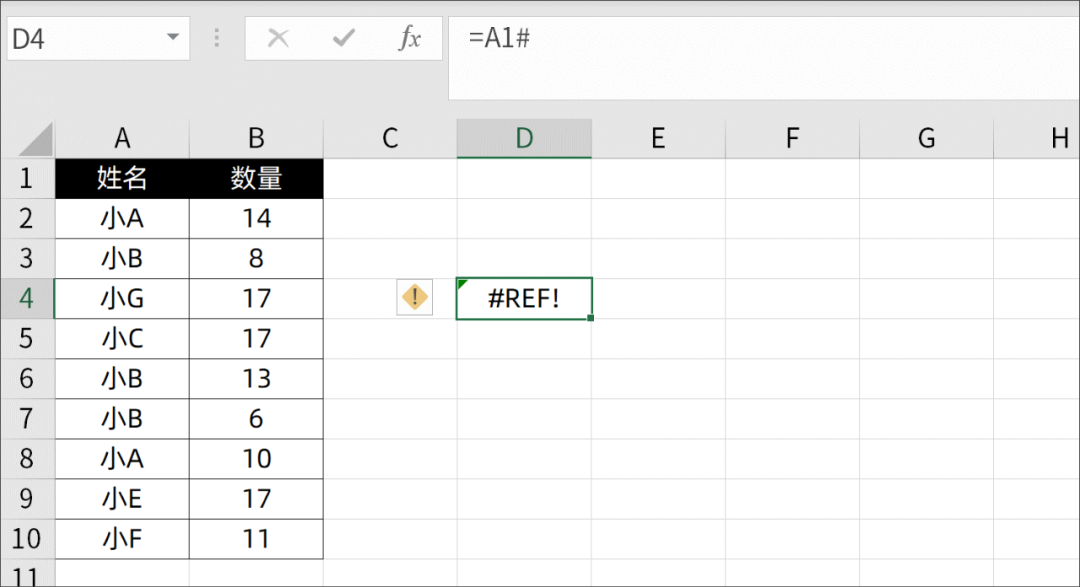The width and height of the screenshot is (1080, 587).
Task: Click the 数量 header cell
Action: coord(256,179)
